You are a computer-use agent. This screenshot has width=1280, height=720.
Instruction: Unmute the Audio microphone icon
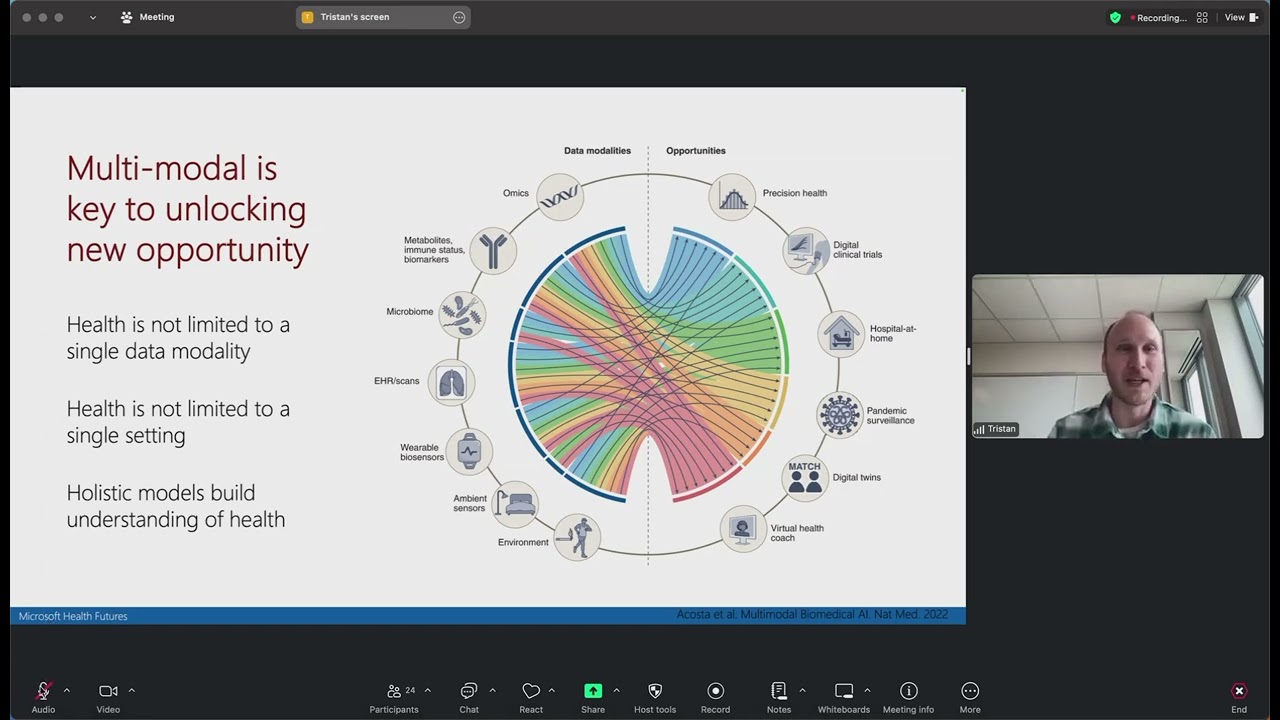[x=43, y=691]
